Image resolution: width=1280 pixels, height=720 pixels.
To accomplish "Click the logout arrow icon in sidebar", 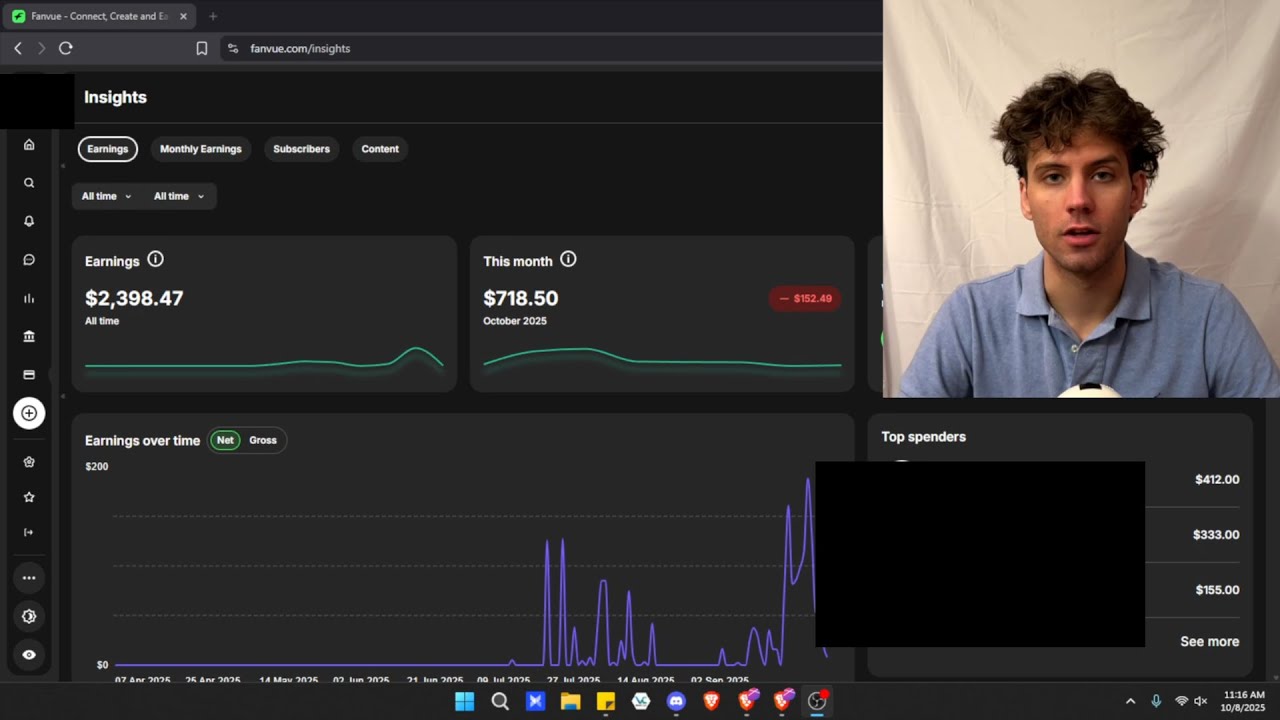I will 29,532.
